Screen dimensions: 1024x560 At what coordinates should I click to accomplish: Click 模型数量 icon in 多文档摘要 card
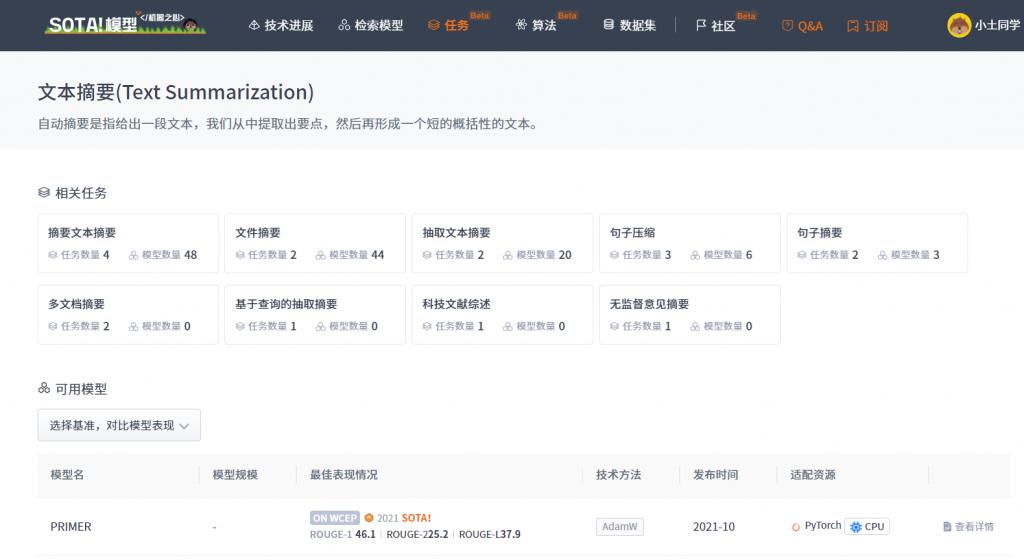[x=133, y=326]
